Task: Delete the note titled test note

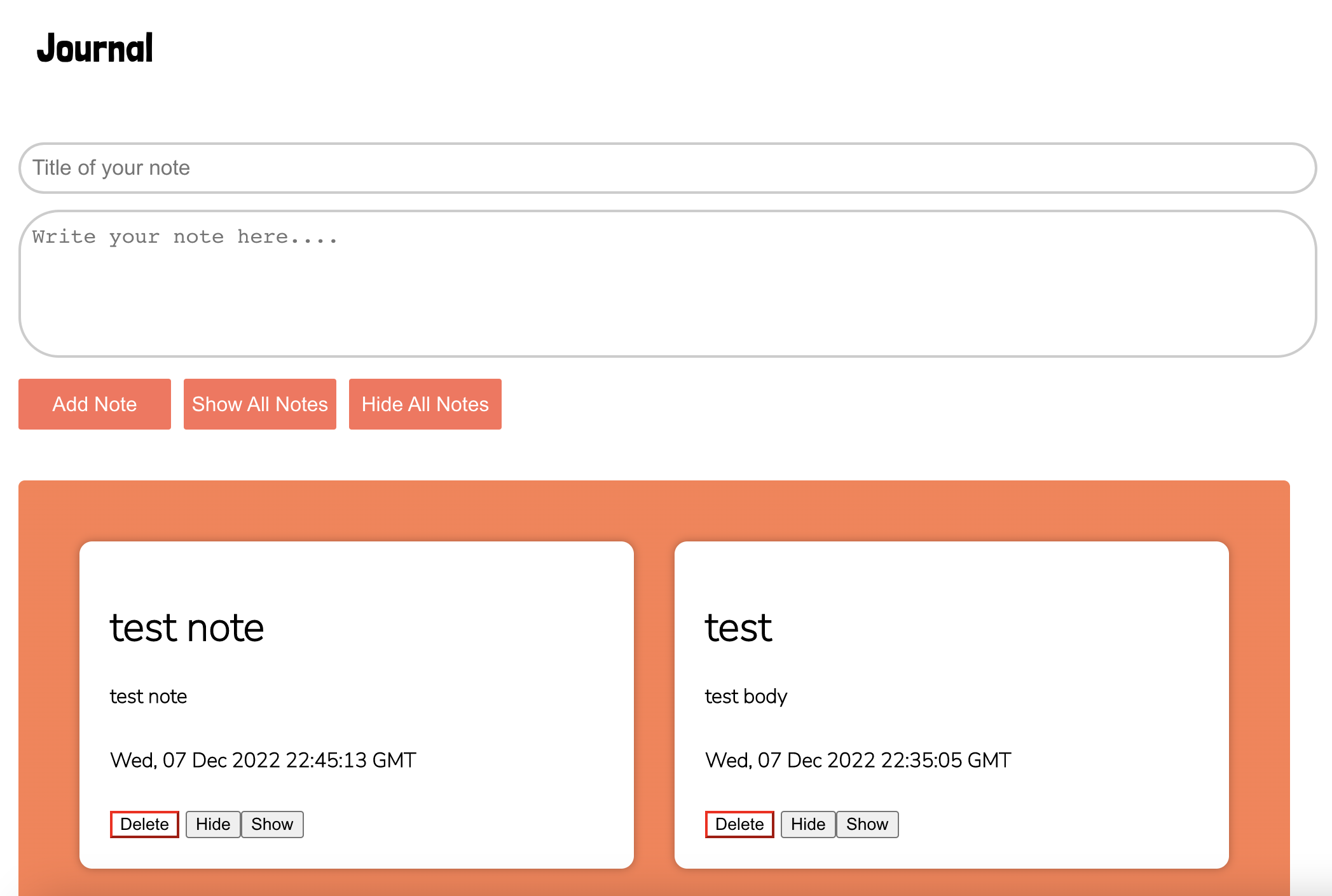Action: (144, 824)
